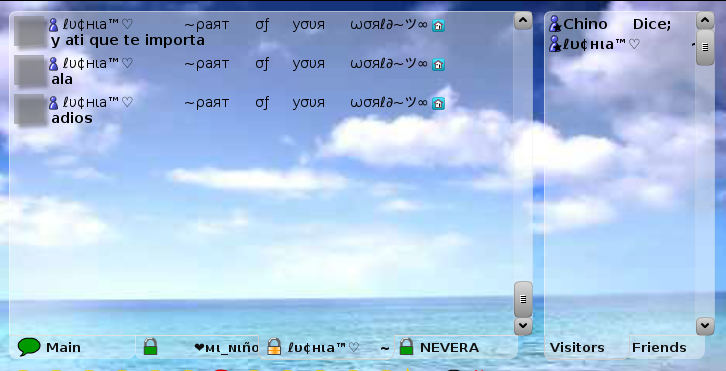Click user icon beside 'y ati que te importa'

coord(54,25)
